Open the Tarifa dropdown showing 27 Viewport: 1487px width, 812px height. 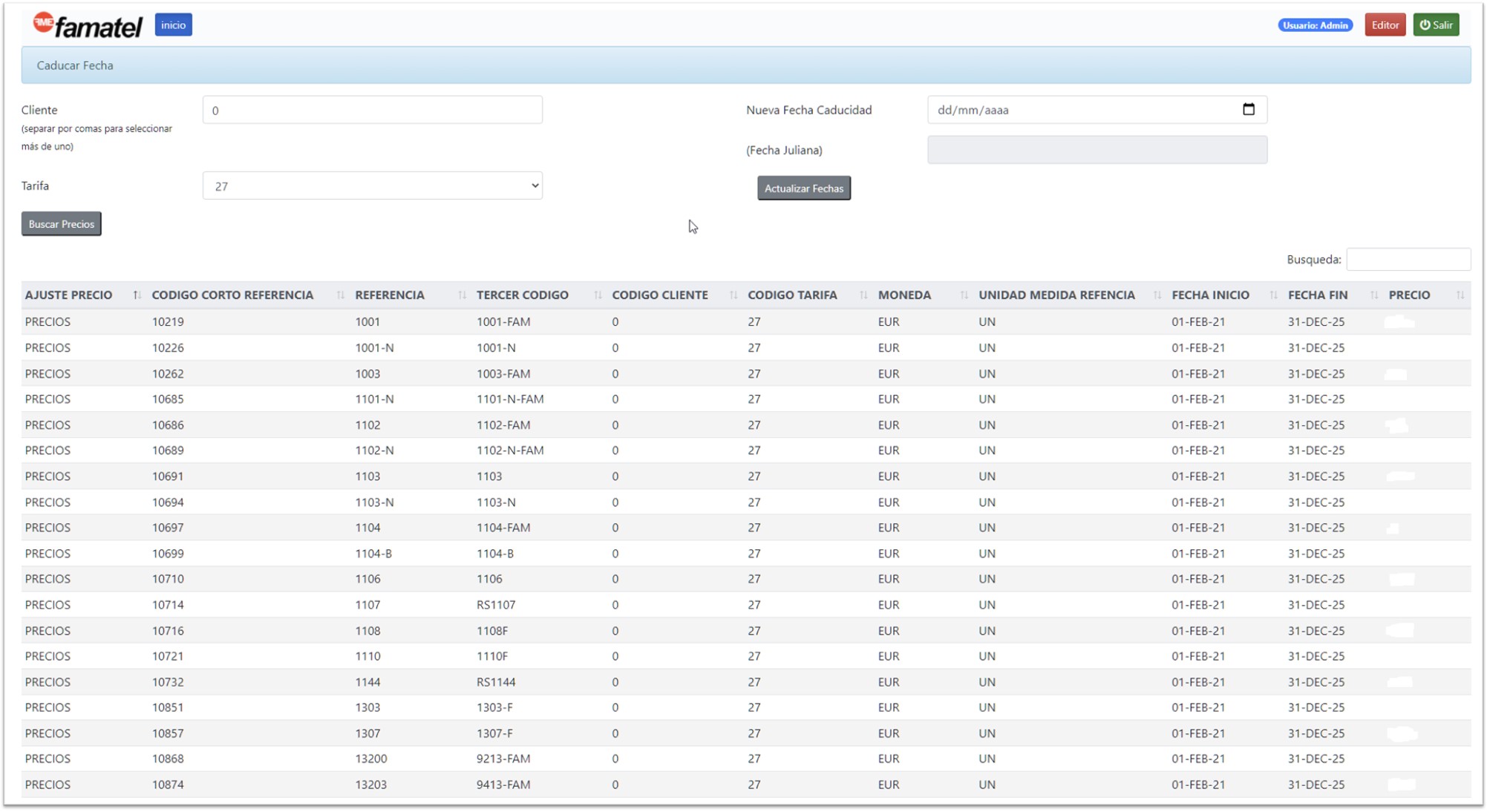pos(372,186)
